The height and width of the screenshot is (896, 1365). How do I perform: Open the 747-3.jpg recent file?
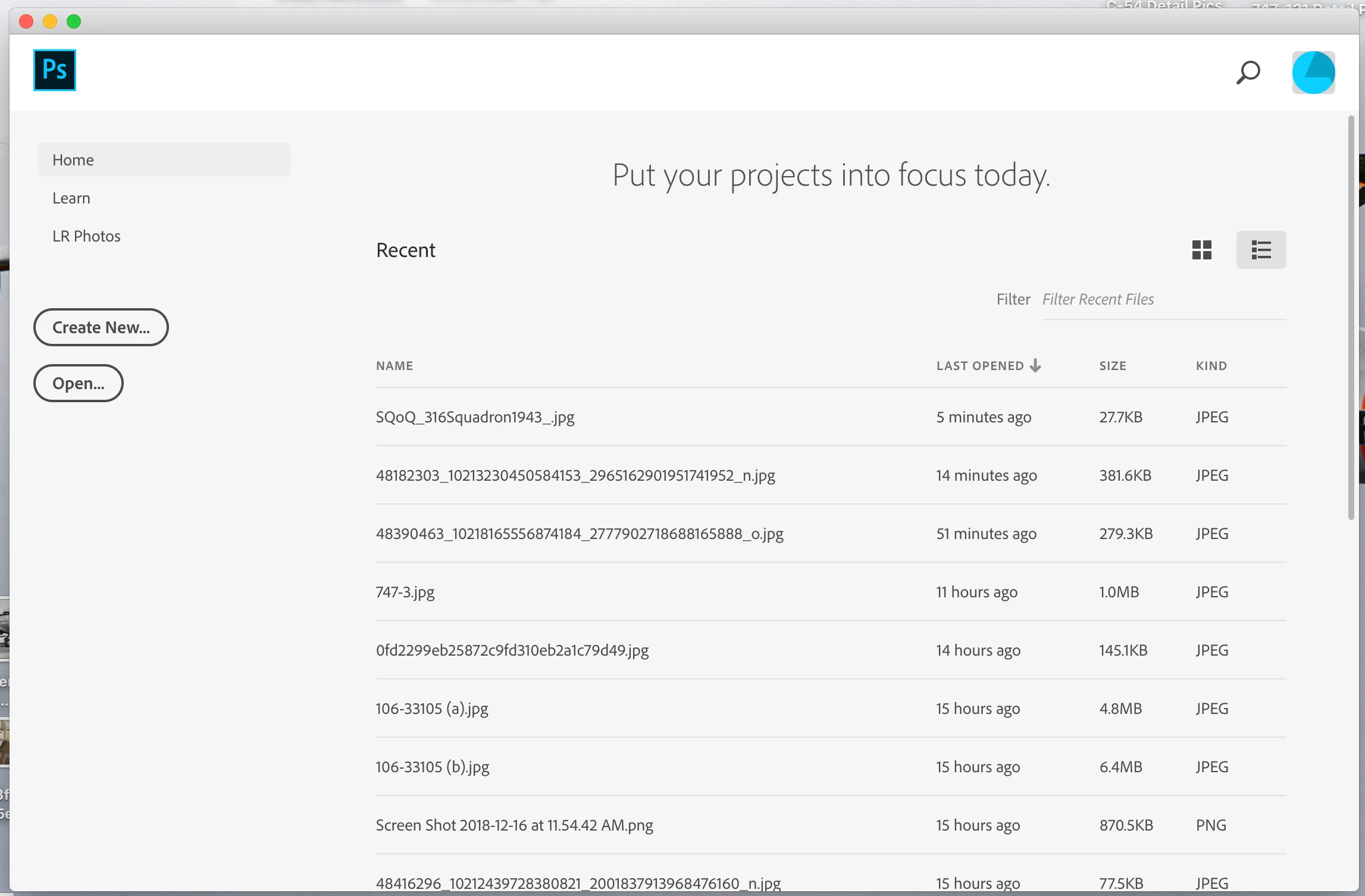point(405,592)
